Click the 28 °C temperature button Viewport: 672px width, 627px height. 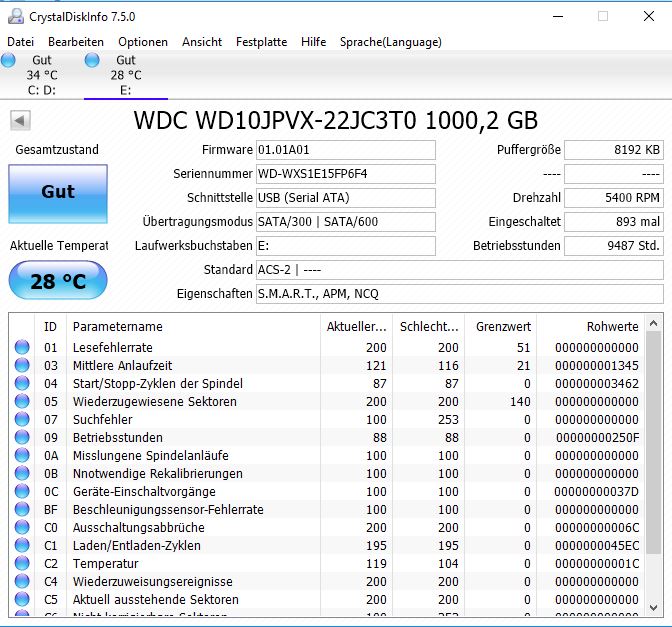58,281
